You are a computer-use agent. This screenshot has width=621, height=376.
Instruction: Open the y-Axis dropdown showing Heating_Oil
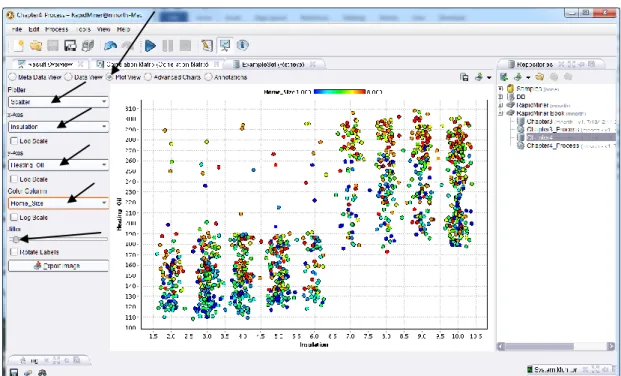[x=58, y=165]
